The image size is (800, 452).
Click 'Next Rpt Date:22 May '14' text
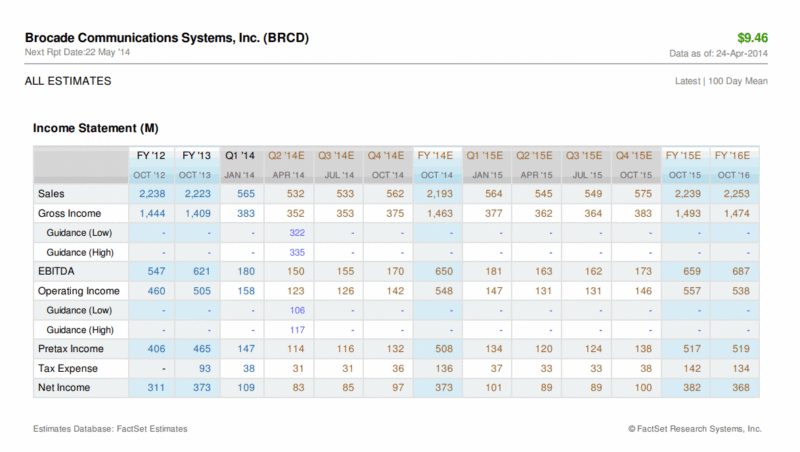point(77,52)
